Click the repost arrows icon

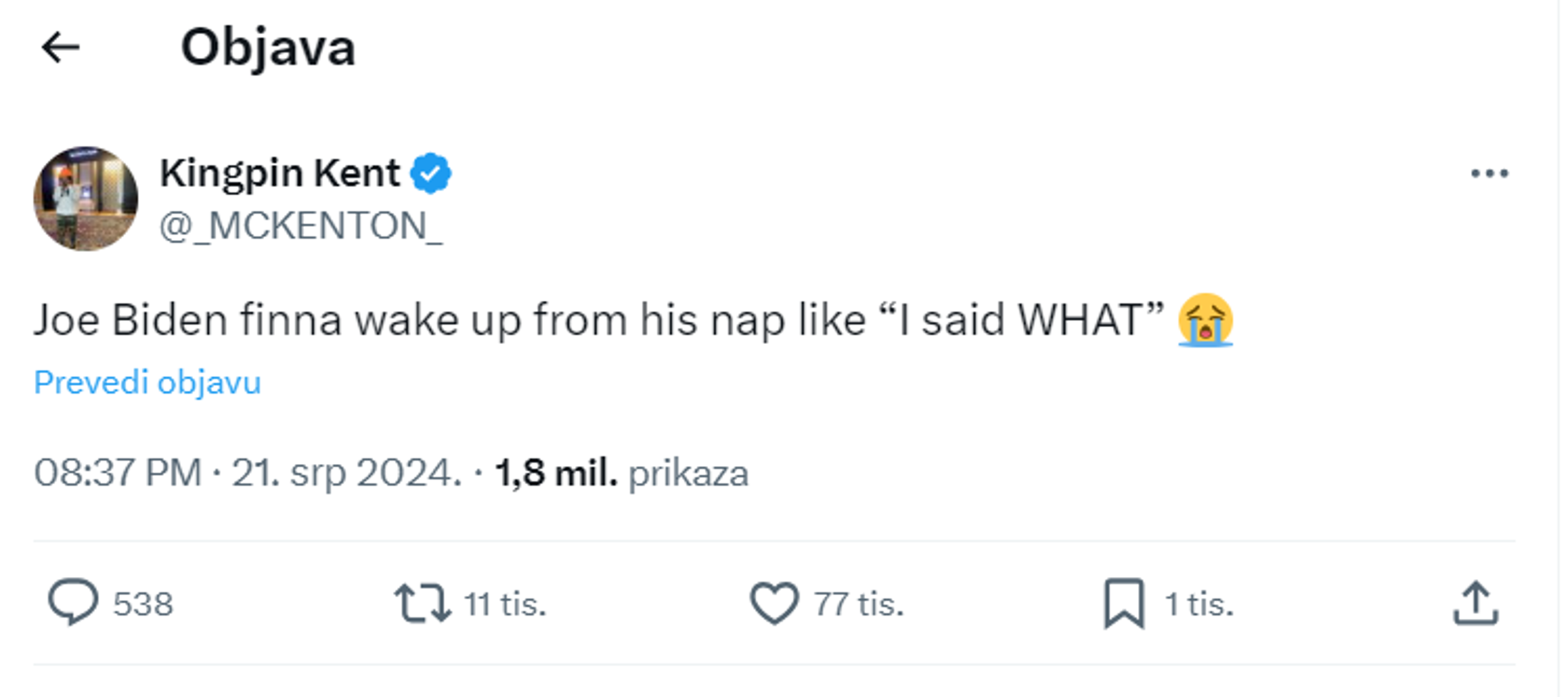(423, 603)
